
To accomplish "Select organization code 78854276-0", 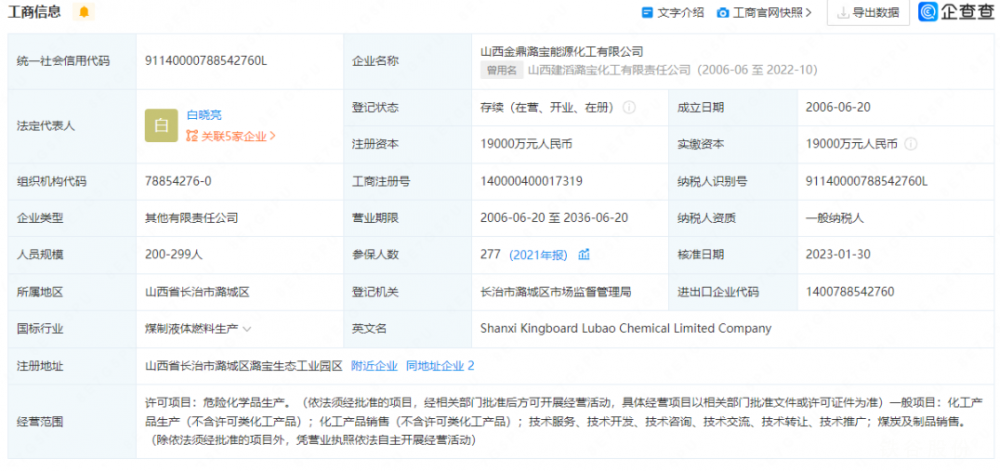I will [178, 181].
